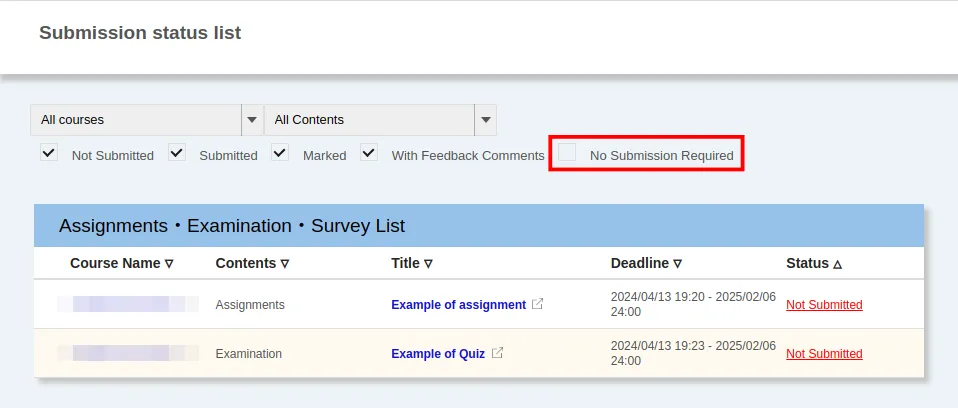Image resolution: width=958 pixels, height=408 pixels.
Task: Open the Example of Quiz link
Action: (x=438, y=354)
